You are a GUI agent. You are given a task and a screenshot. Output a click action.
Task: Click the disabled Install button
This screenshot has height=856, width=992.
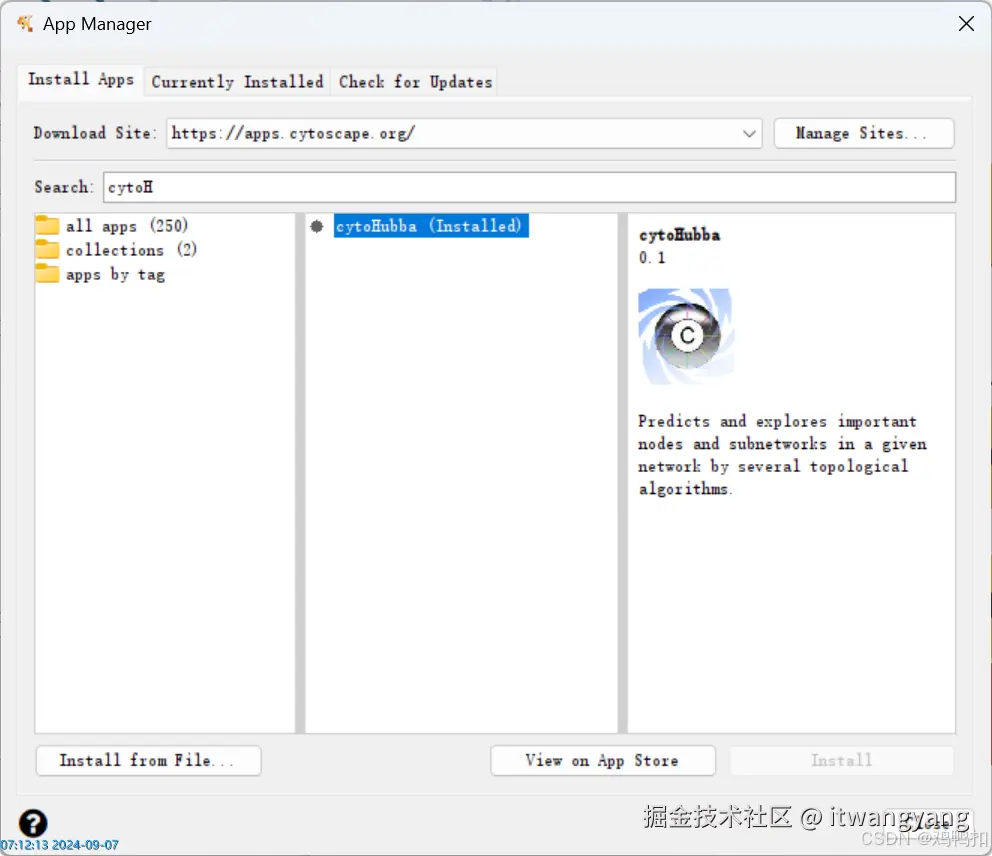click(842, 760)
